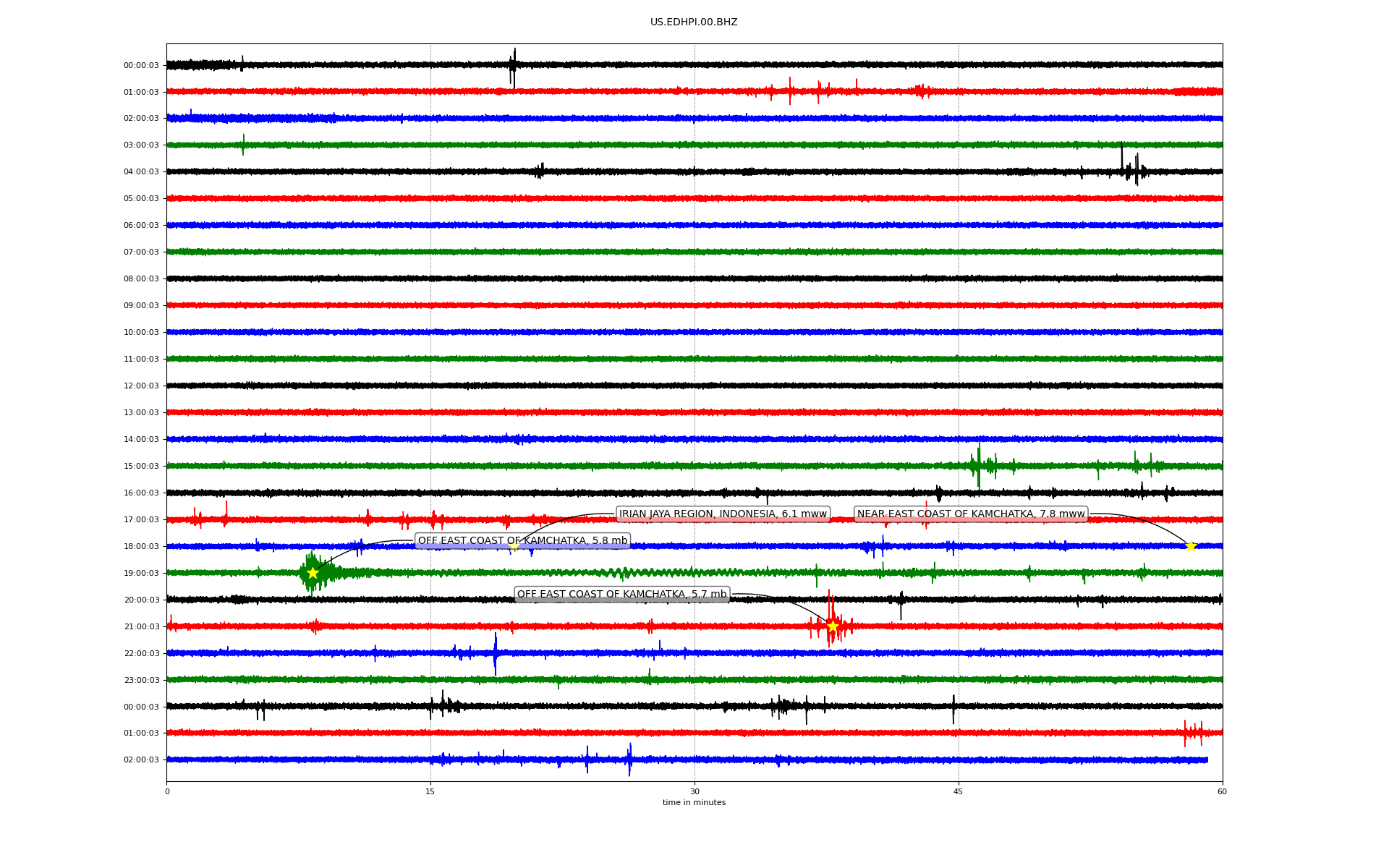The width and height of the screenshot is (1389, 868).
Task: Select the NEAR EAST COAST OF KAMCHATKA 7.8 label
Action: click(971, 514)
